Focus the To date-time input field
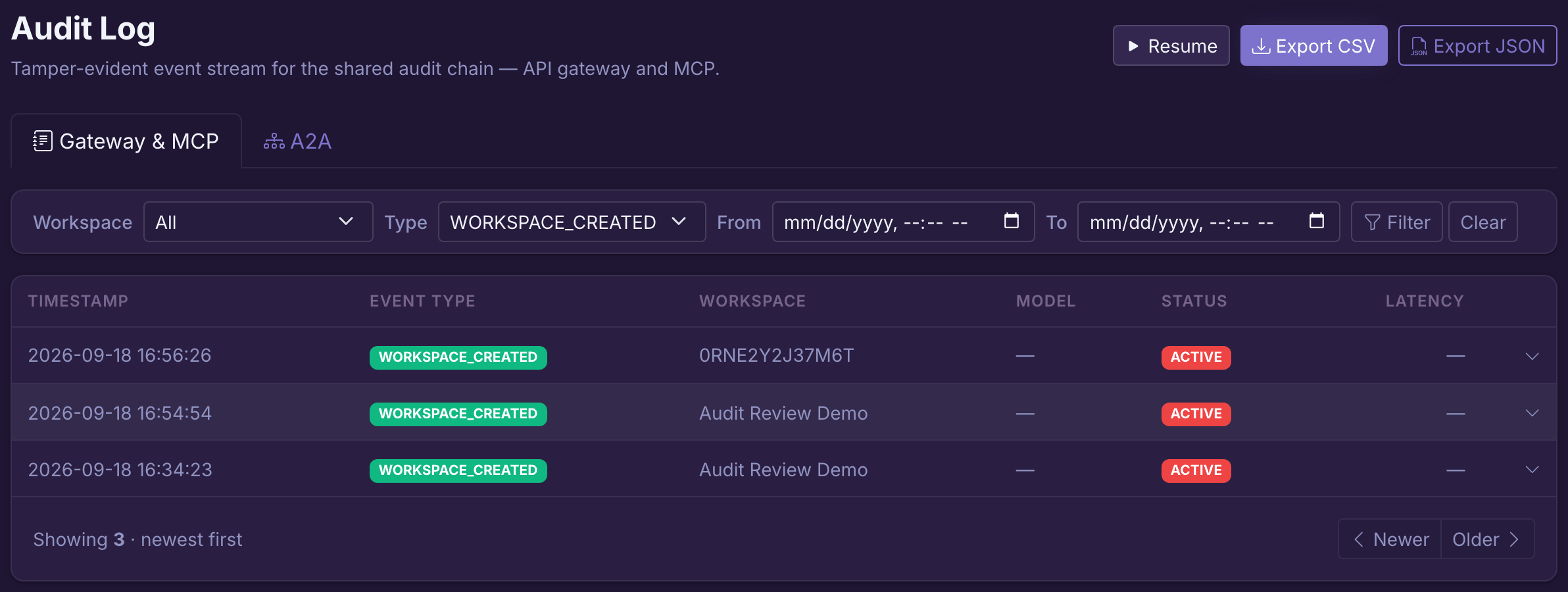 (x=1208, y=222)
